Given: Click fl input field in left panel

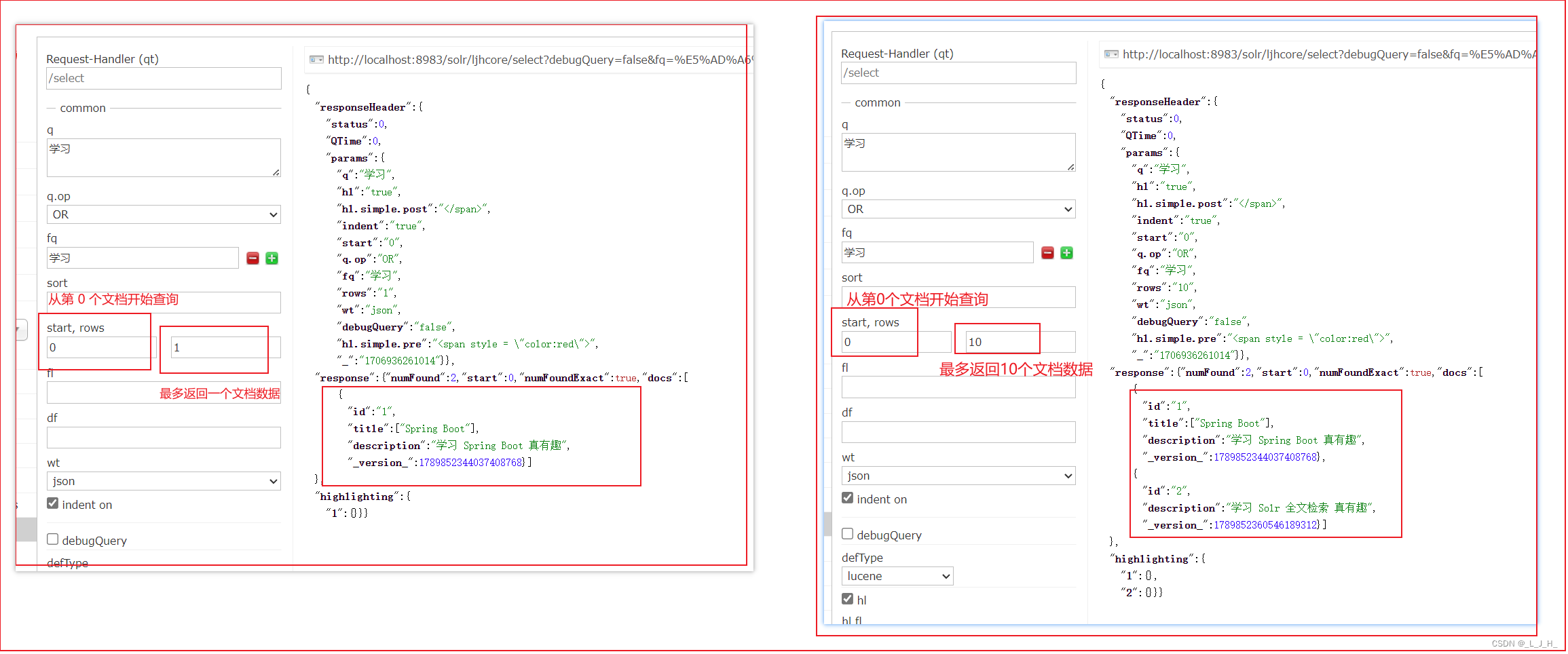Looking at the screenshot, I should (164, 393).
